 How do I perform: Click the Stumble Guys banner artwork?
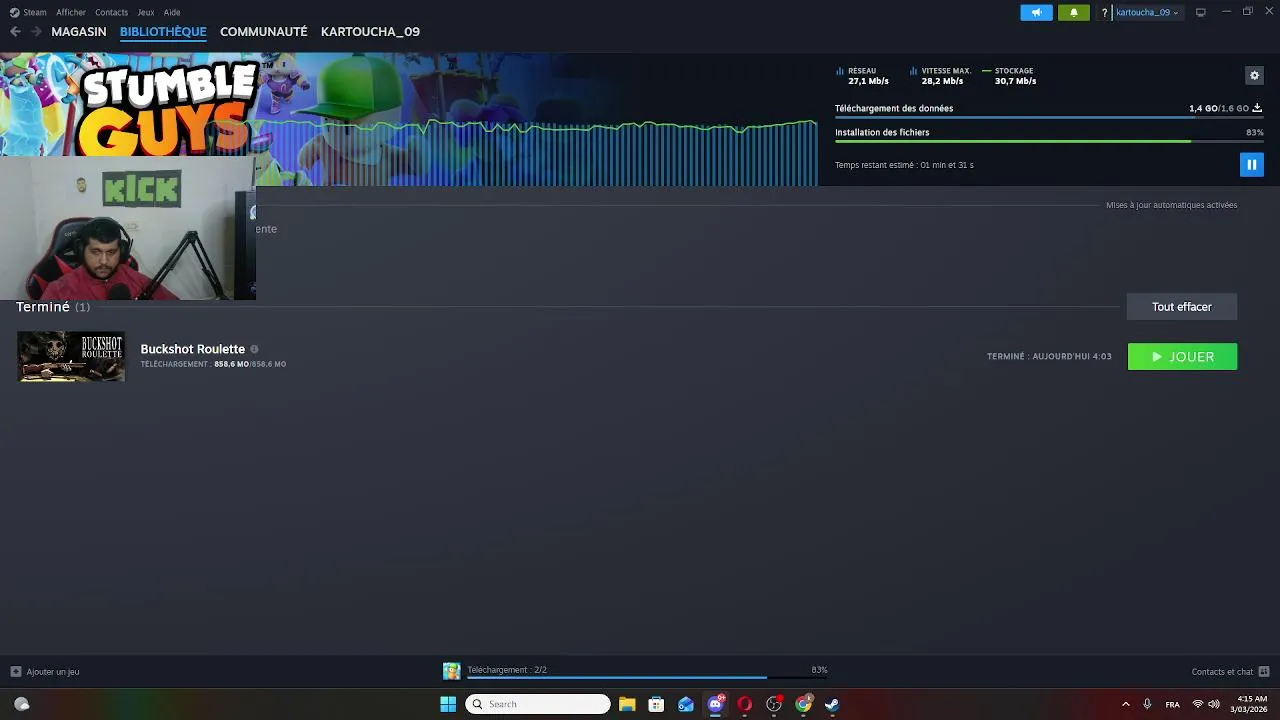408,119
